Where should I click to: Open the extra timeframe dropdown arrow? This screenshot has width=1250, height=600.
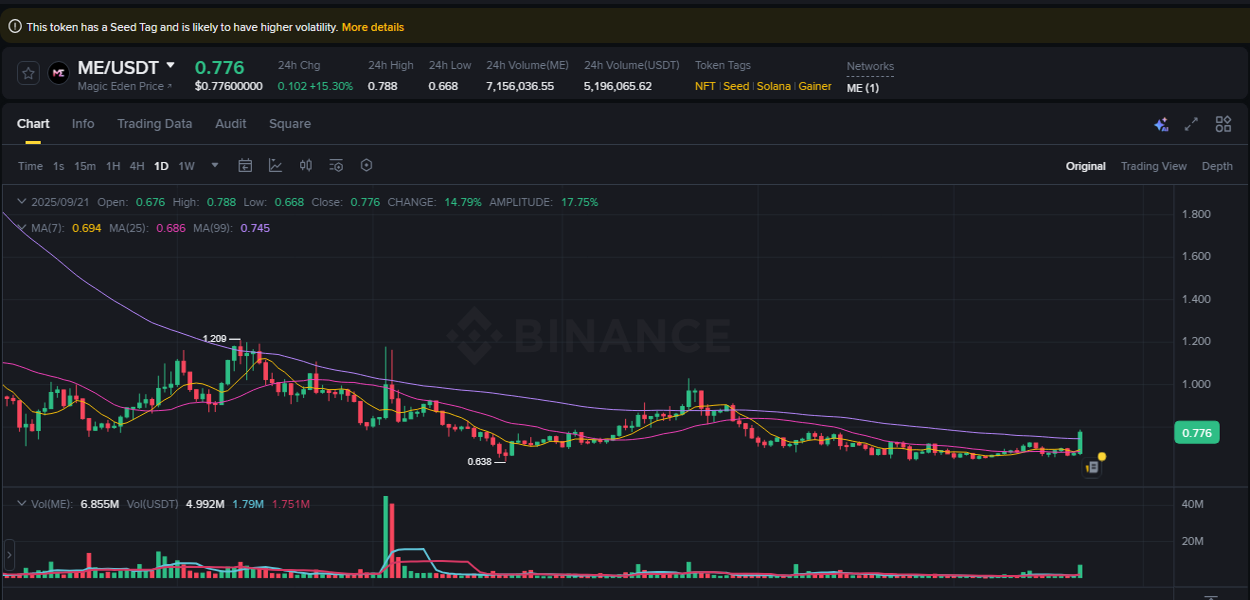point(213,165)
